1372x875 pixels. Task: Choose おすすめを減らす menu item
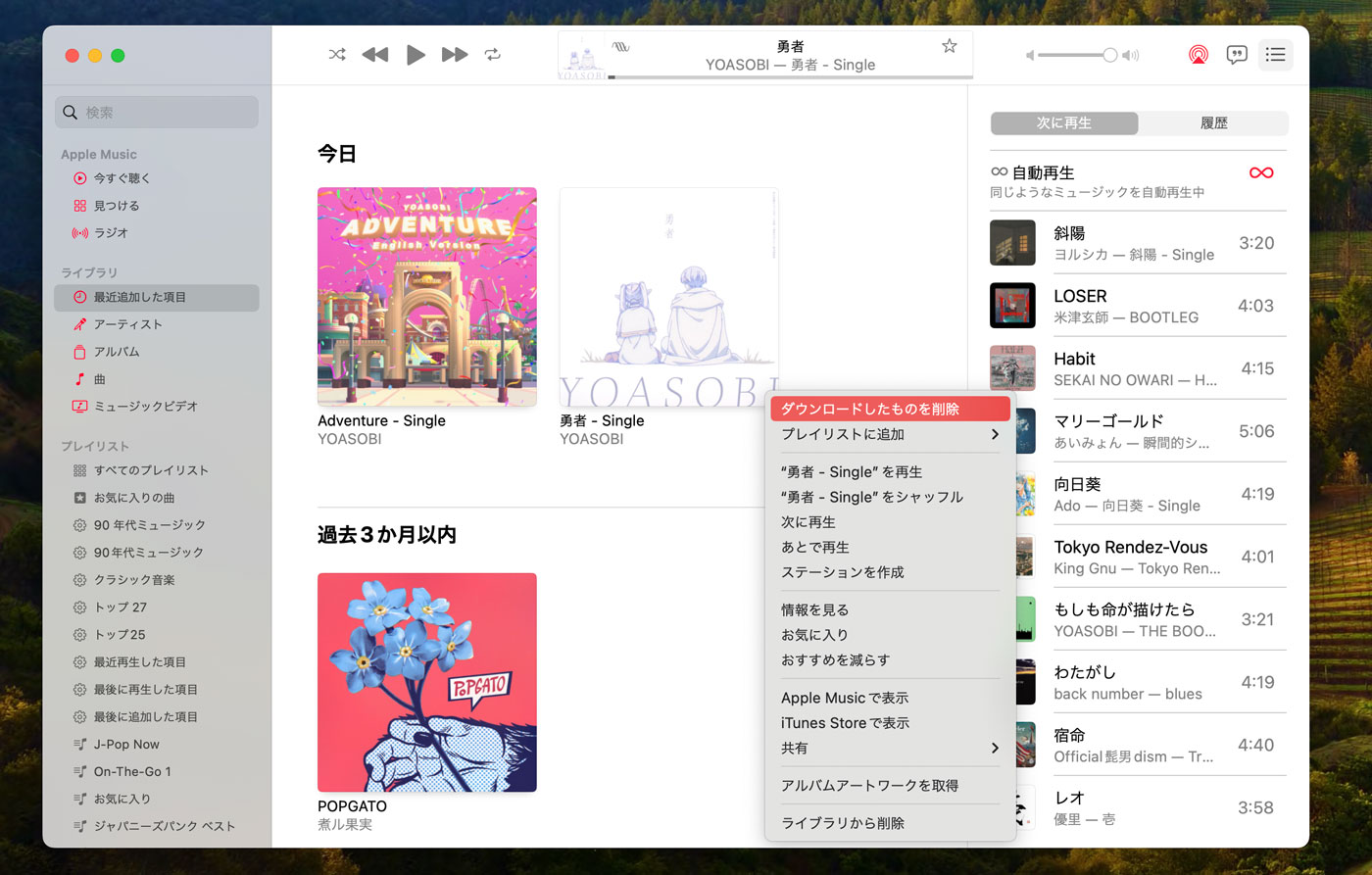tap(890, 659)
